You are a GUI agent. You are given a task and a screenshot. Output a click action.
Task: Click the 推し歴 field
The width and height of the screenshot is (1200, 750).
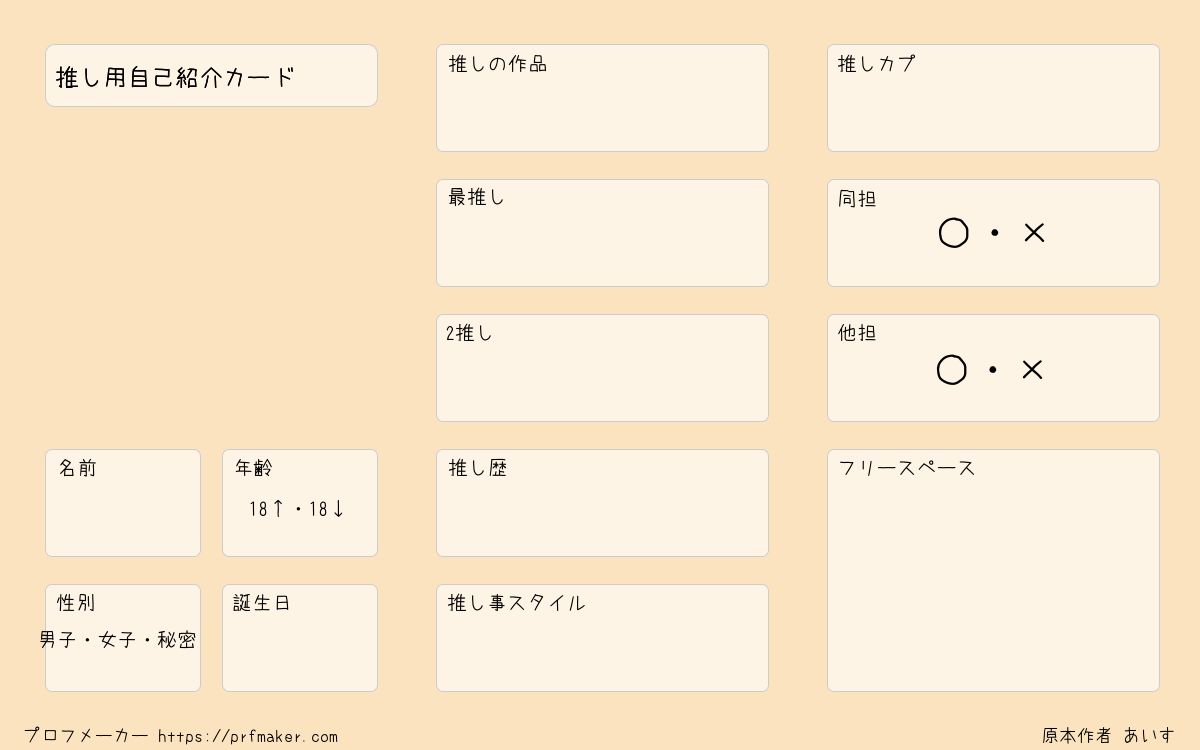602,503
